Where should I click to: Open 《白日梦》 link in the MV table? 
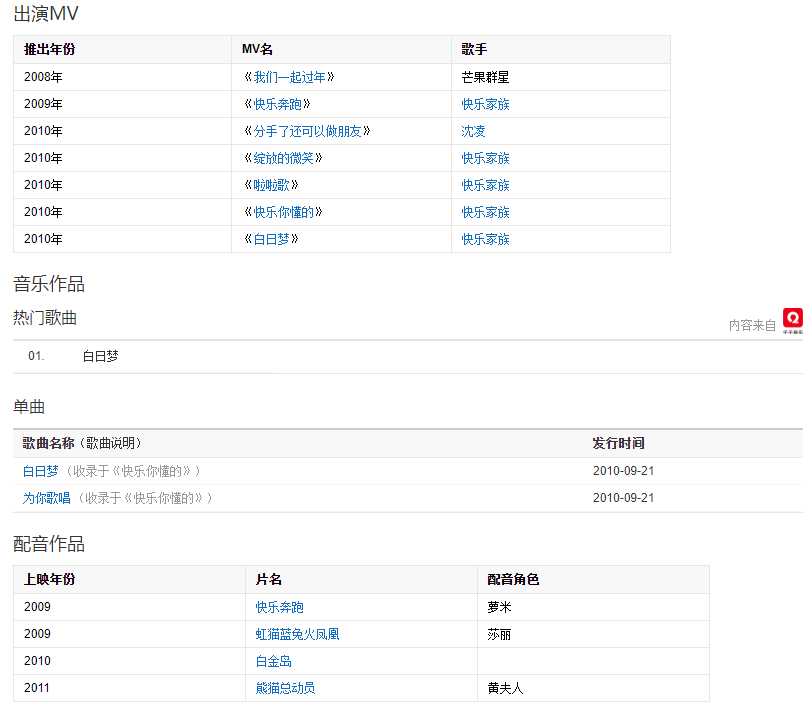[x=271, y=239]
